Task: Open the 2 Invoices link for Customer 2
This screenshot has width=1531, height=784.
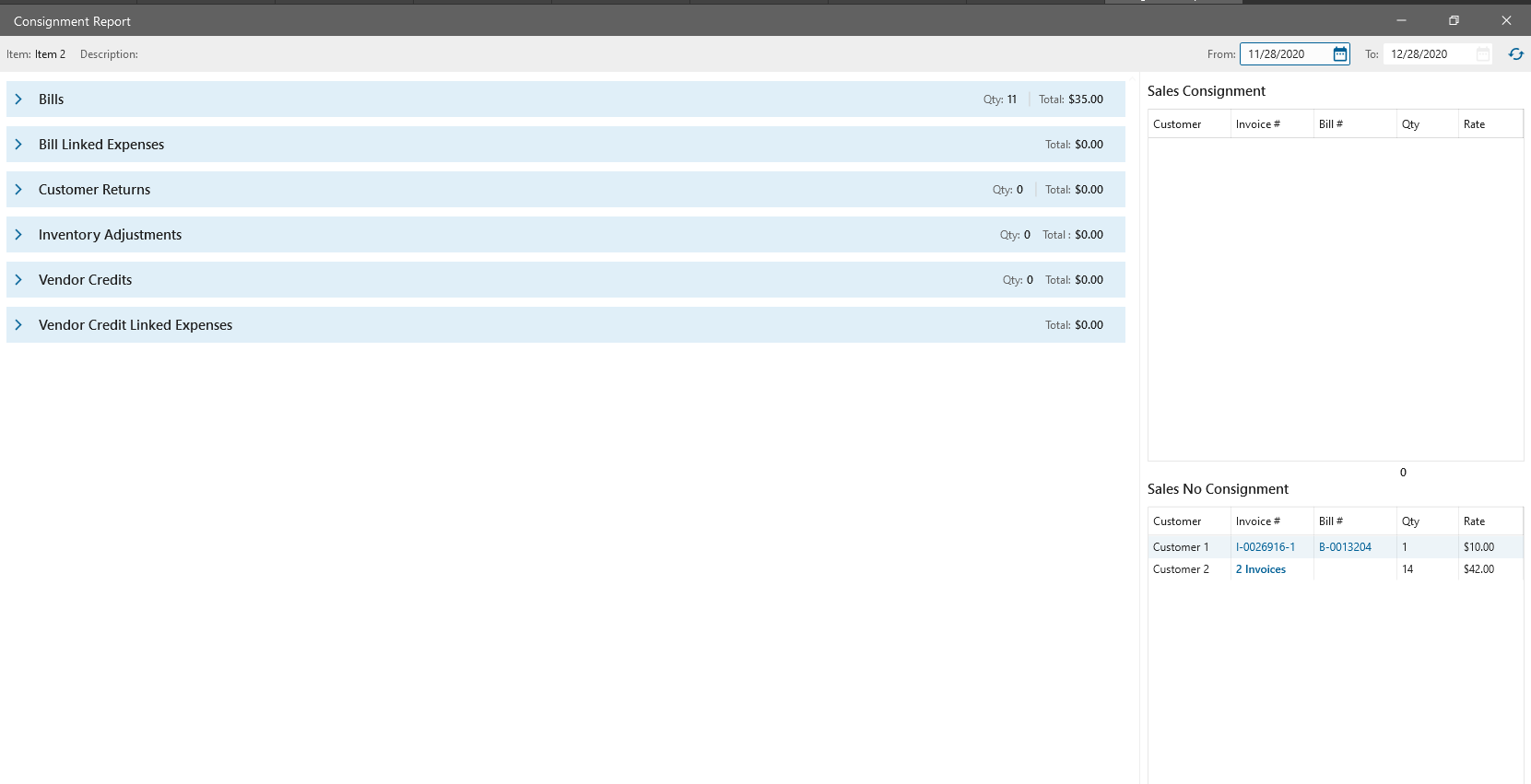Action: pos(1261,569)
